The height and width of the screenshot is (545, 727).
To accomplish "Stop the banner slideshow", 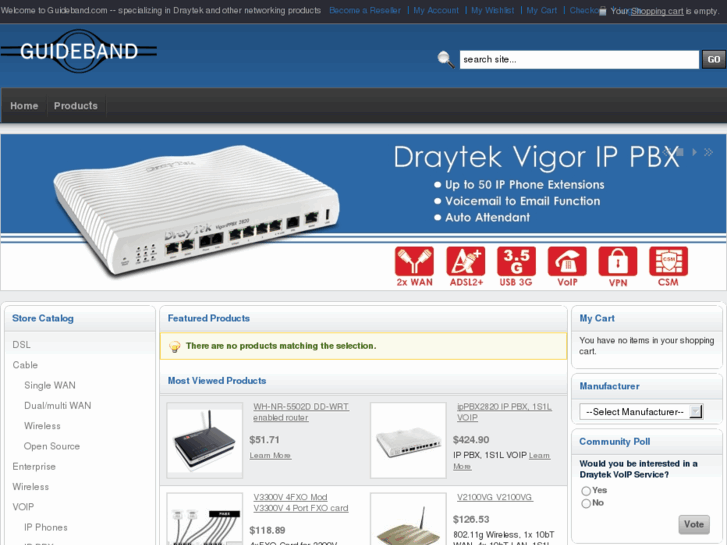I will 680,152.
